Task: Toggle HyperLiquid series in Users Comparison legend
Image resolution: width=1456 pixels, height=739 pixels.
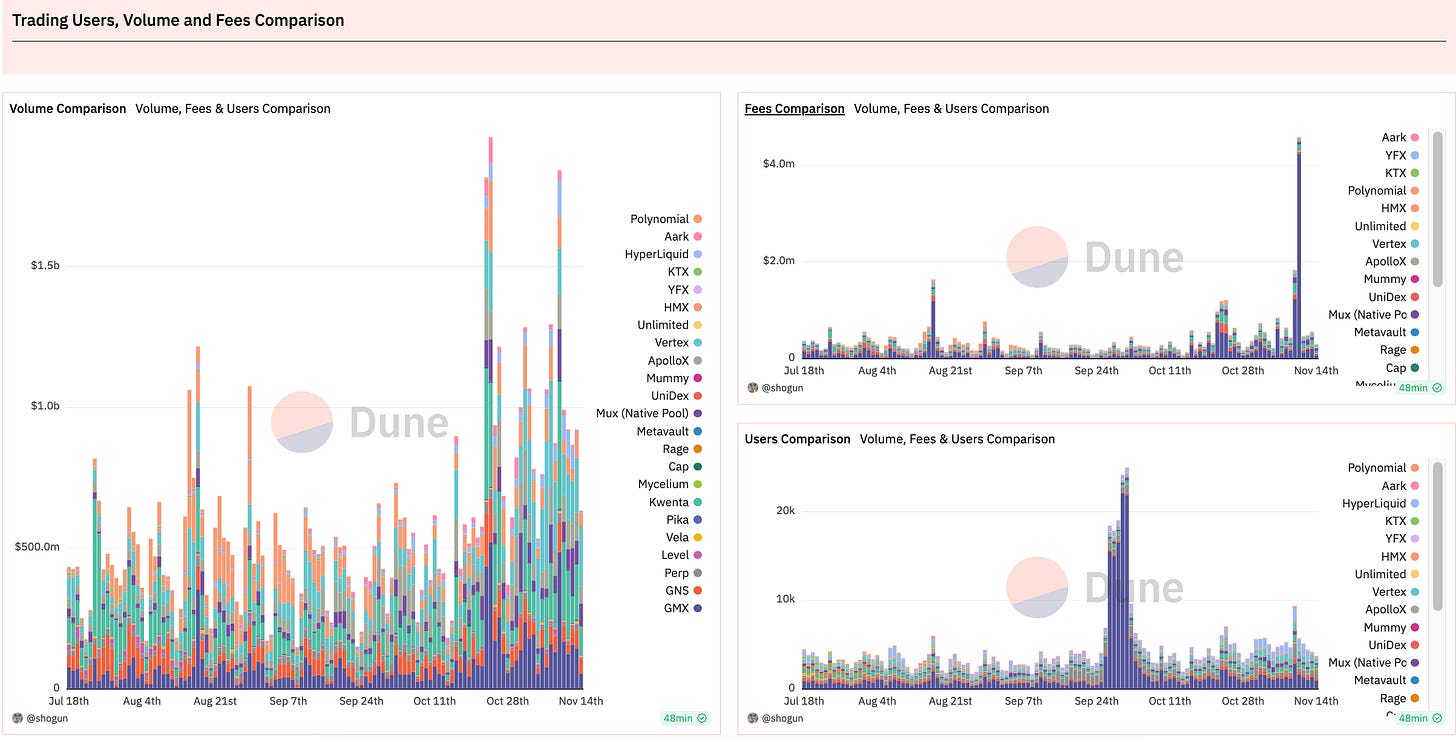Action: coord(1381,503)
